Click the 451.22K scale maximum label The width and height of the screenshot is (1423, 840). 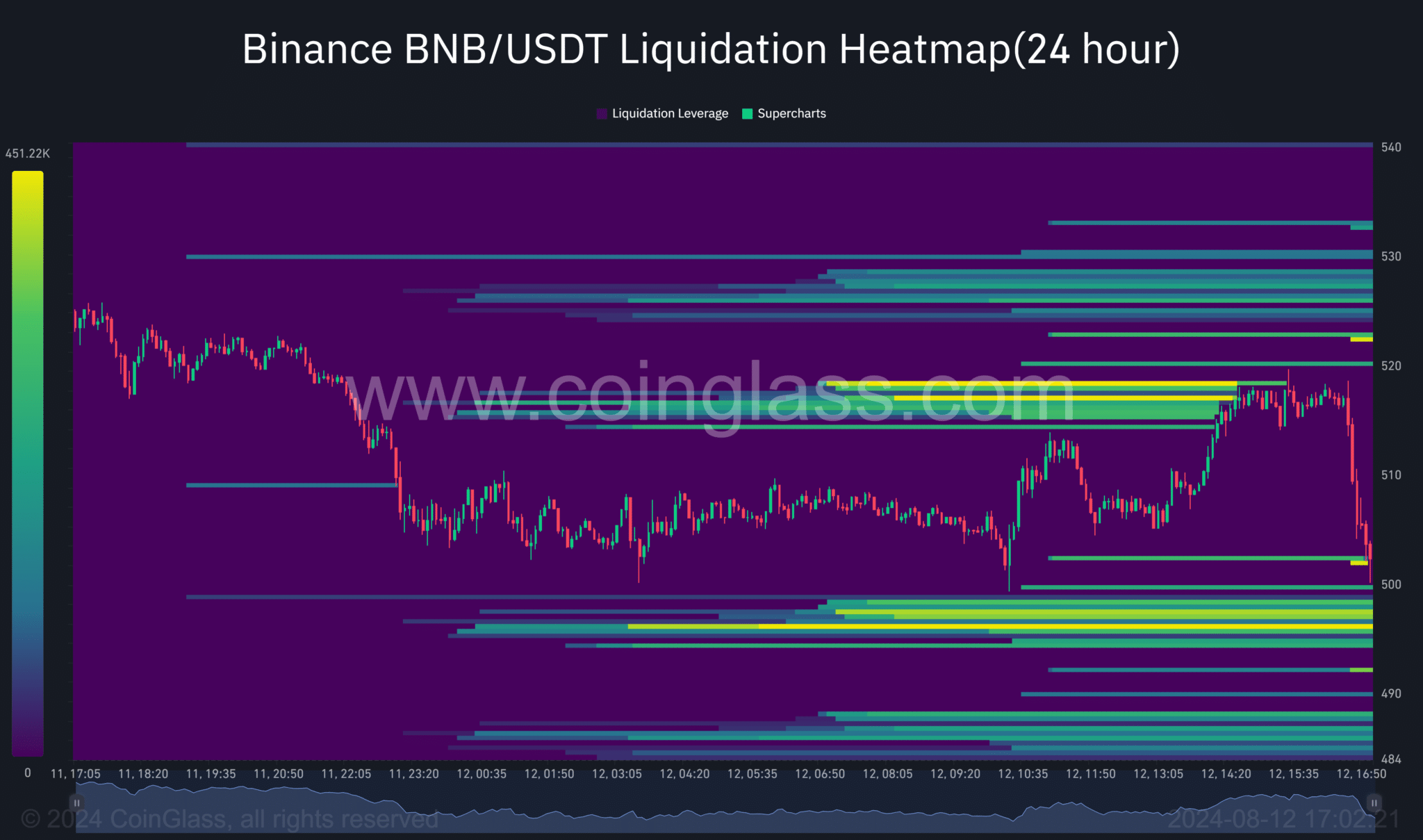[x=27, y=154]
